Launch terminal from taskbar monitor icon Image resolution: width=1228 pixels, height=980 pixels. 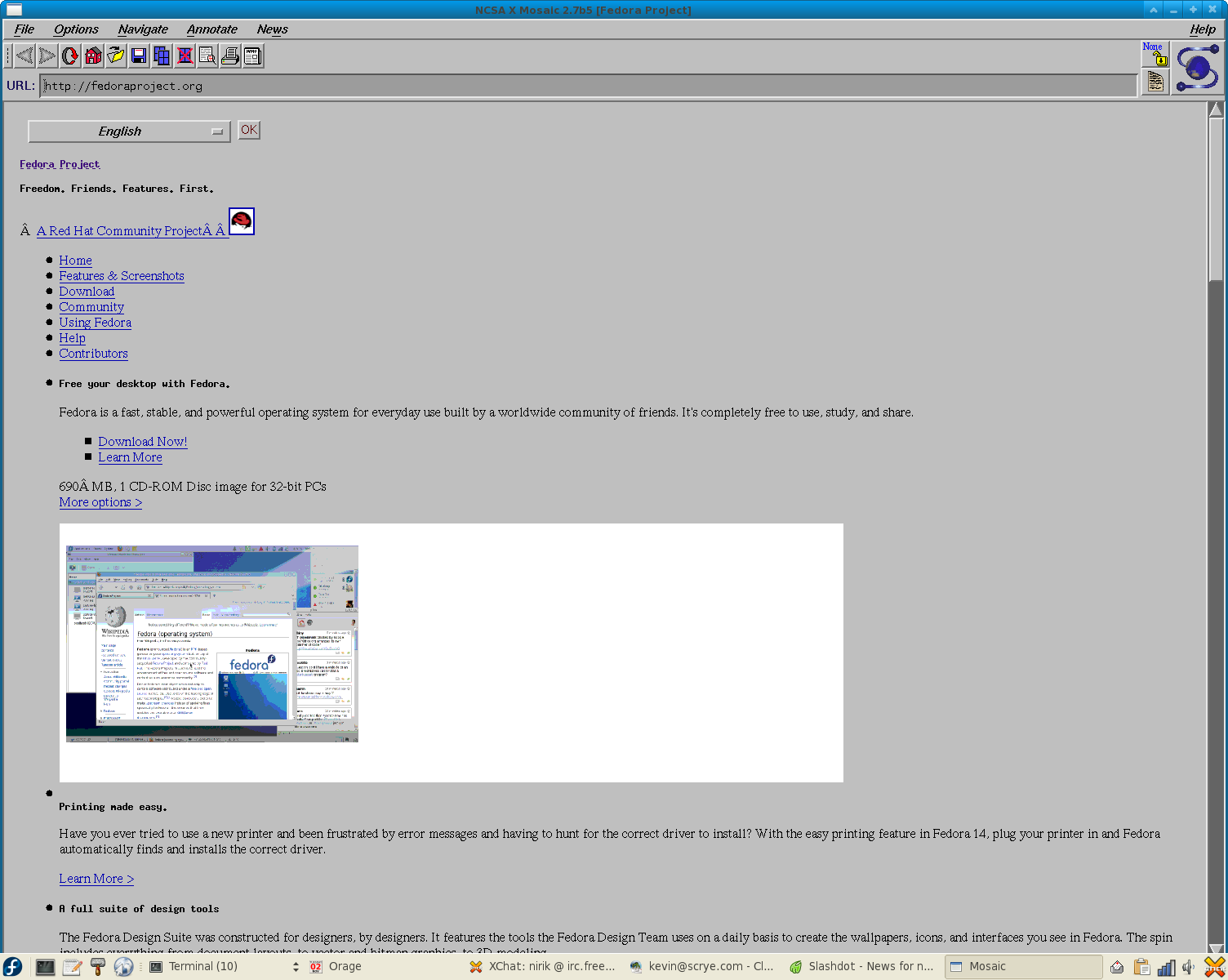(45, 967)
